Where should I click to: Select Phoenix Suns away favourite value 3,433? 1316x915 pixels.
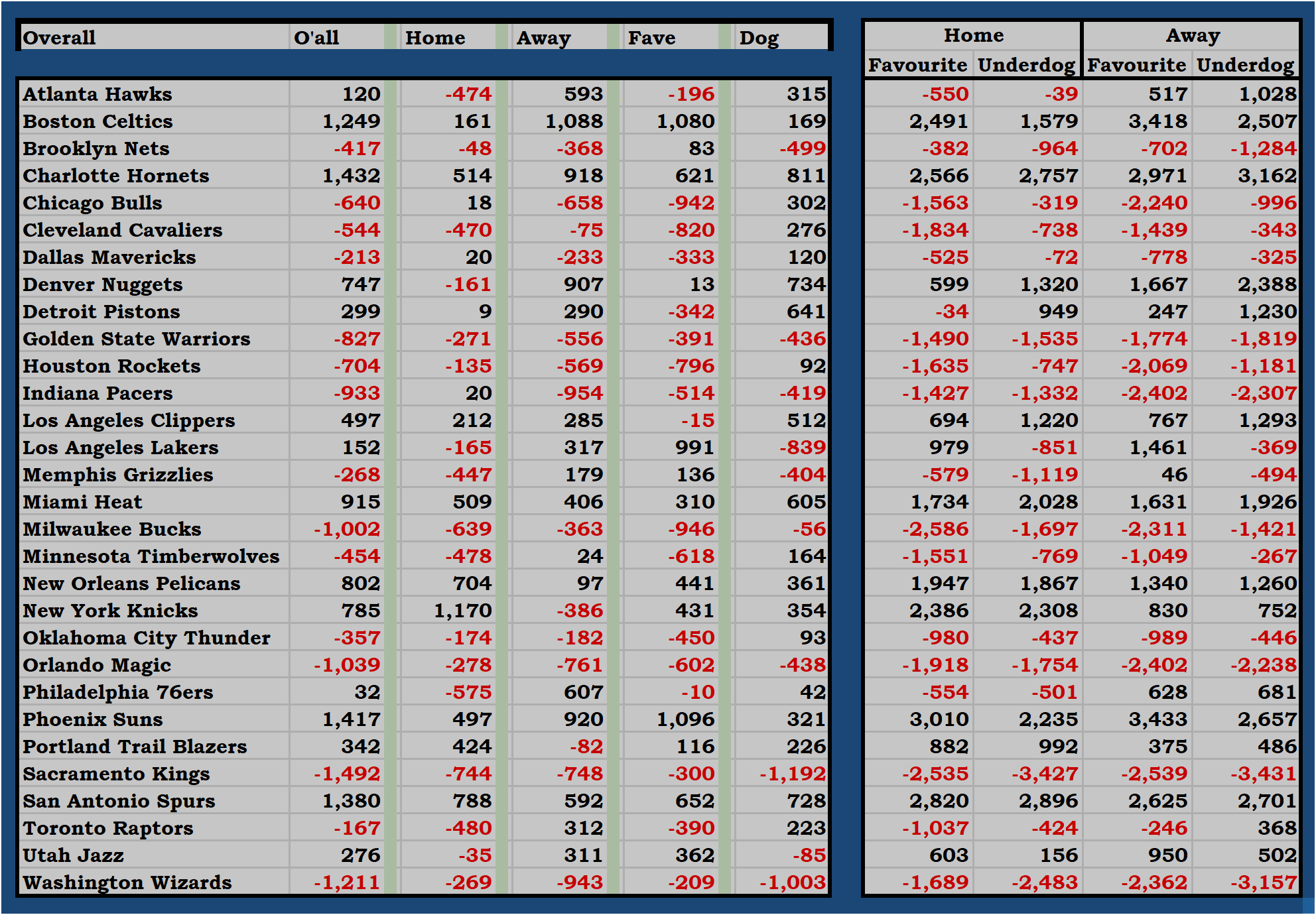[1157, 719]
